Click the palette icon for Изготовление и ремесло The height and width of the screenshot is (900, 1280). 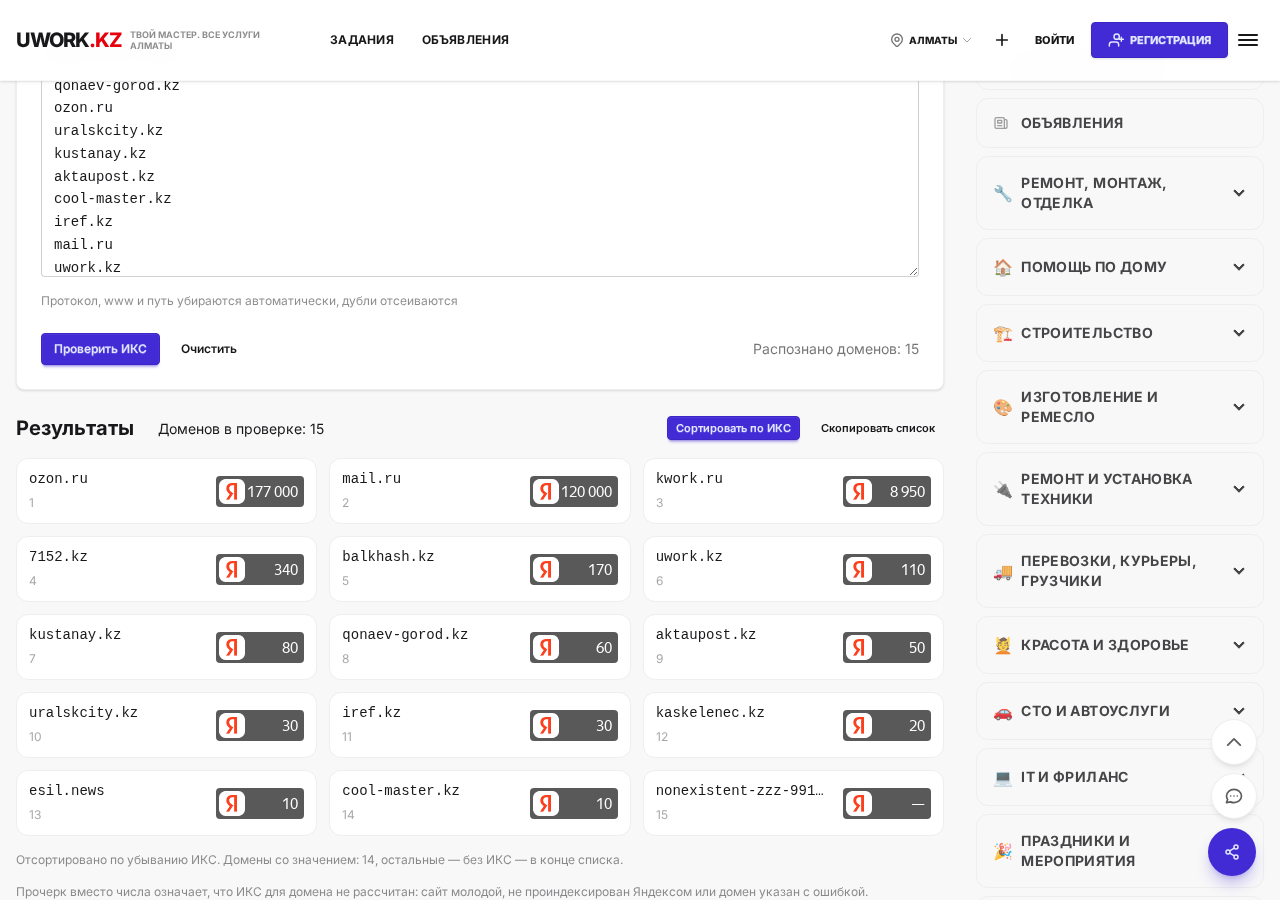pos(1002,407)
